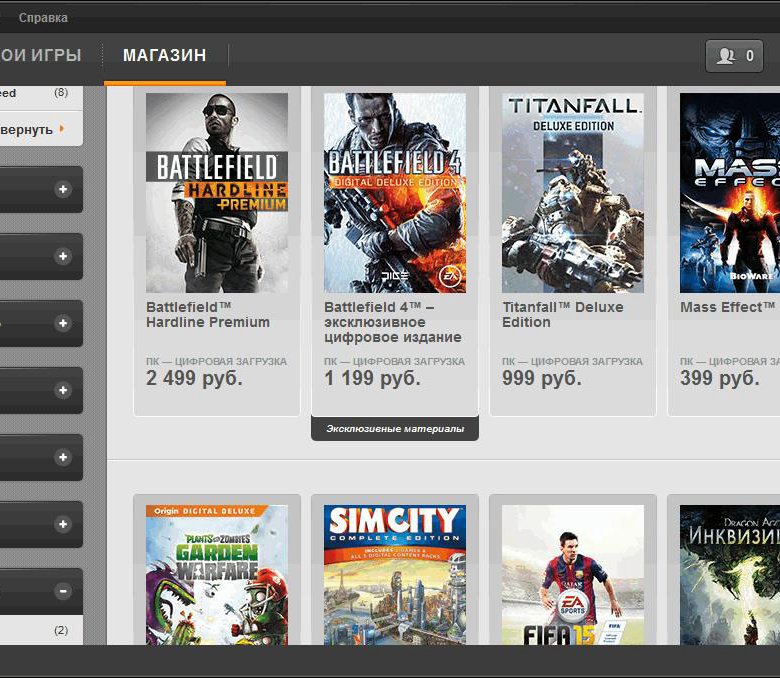Image resolution: width=780 pixels, height=678 pixels.
Task: Select the sidebar filter row with count (2)
Action: coord(41,630)
